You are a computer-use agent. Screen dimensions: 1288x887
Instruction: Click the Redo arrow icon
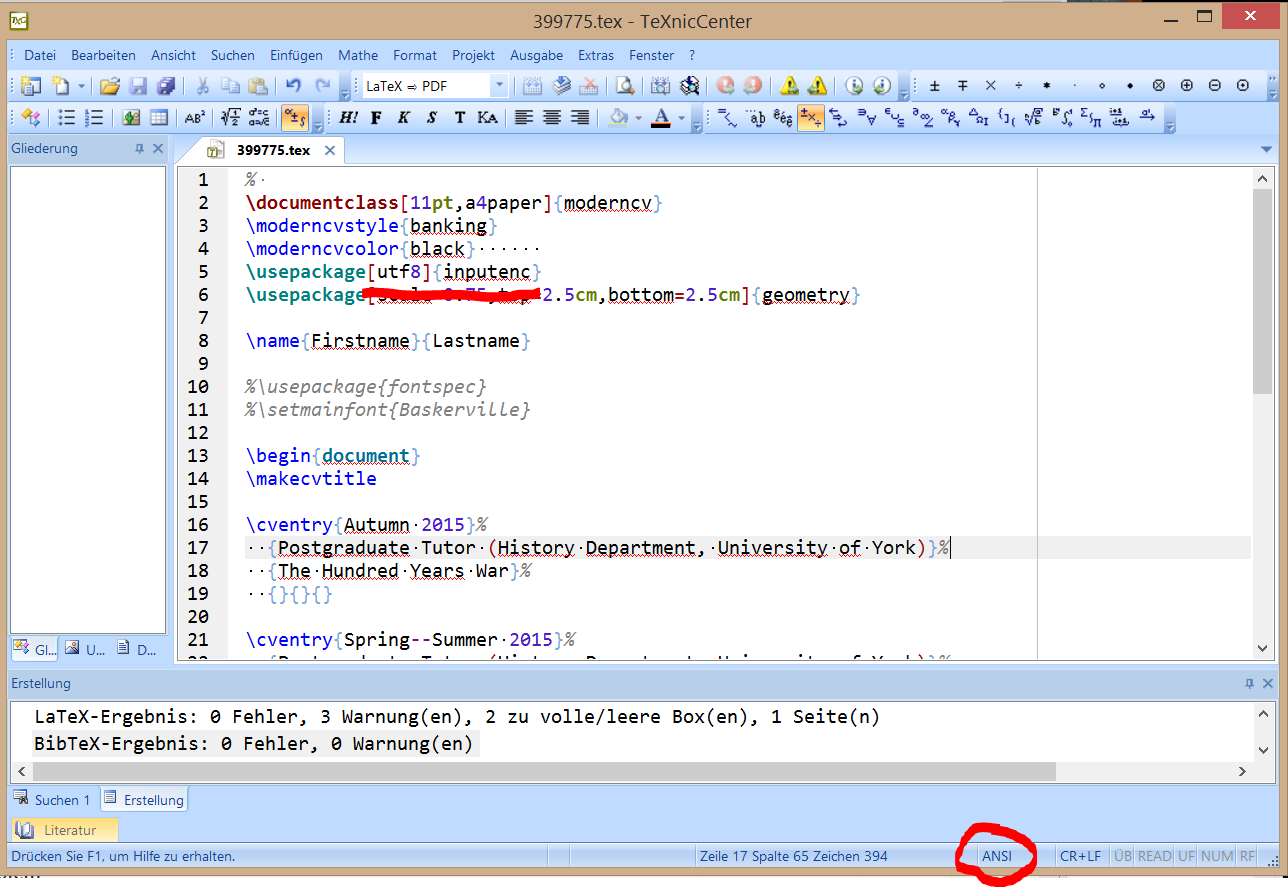click(x=322, y=86)
